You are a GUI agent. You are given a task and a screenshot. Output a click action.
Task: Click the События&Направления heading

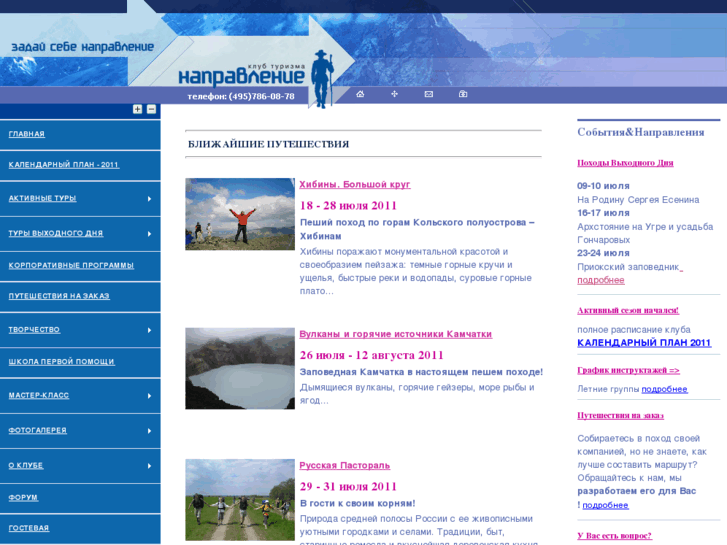pyautogui.click(x=641, y=132)
